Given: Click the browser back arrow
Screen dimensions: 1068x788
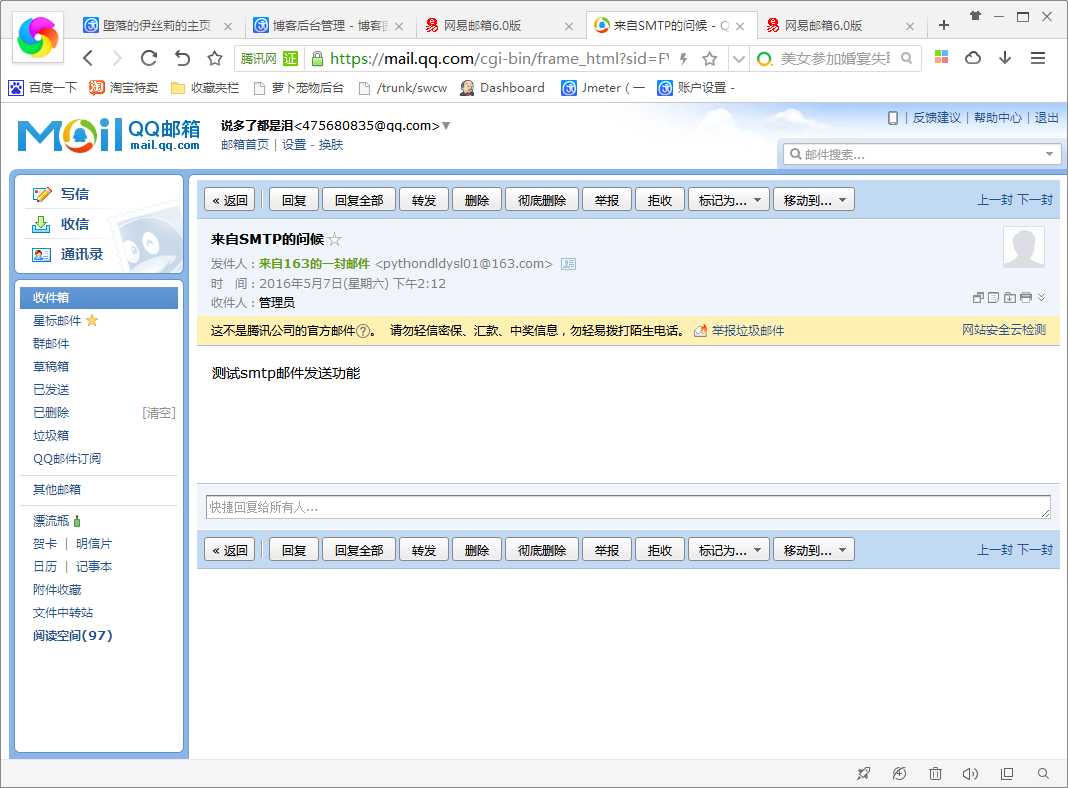Looking at the screenshot, I should tap(88, 59).
